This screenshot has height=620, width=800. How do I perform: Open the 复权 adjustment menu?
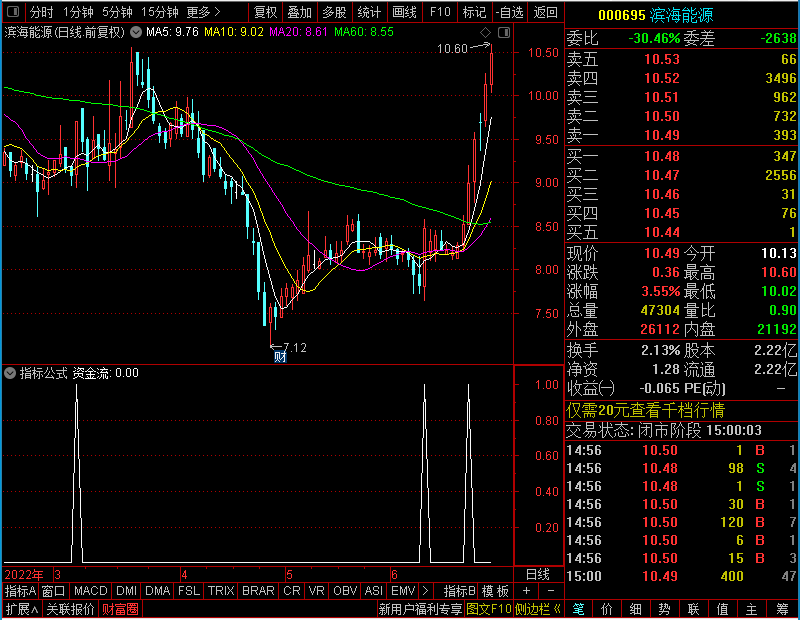tap(265, 12)
